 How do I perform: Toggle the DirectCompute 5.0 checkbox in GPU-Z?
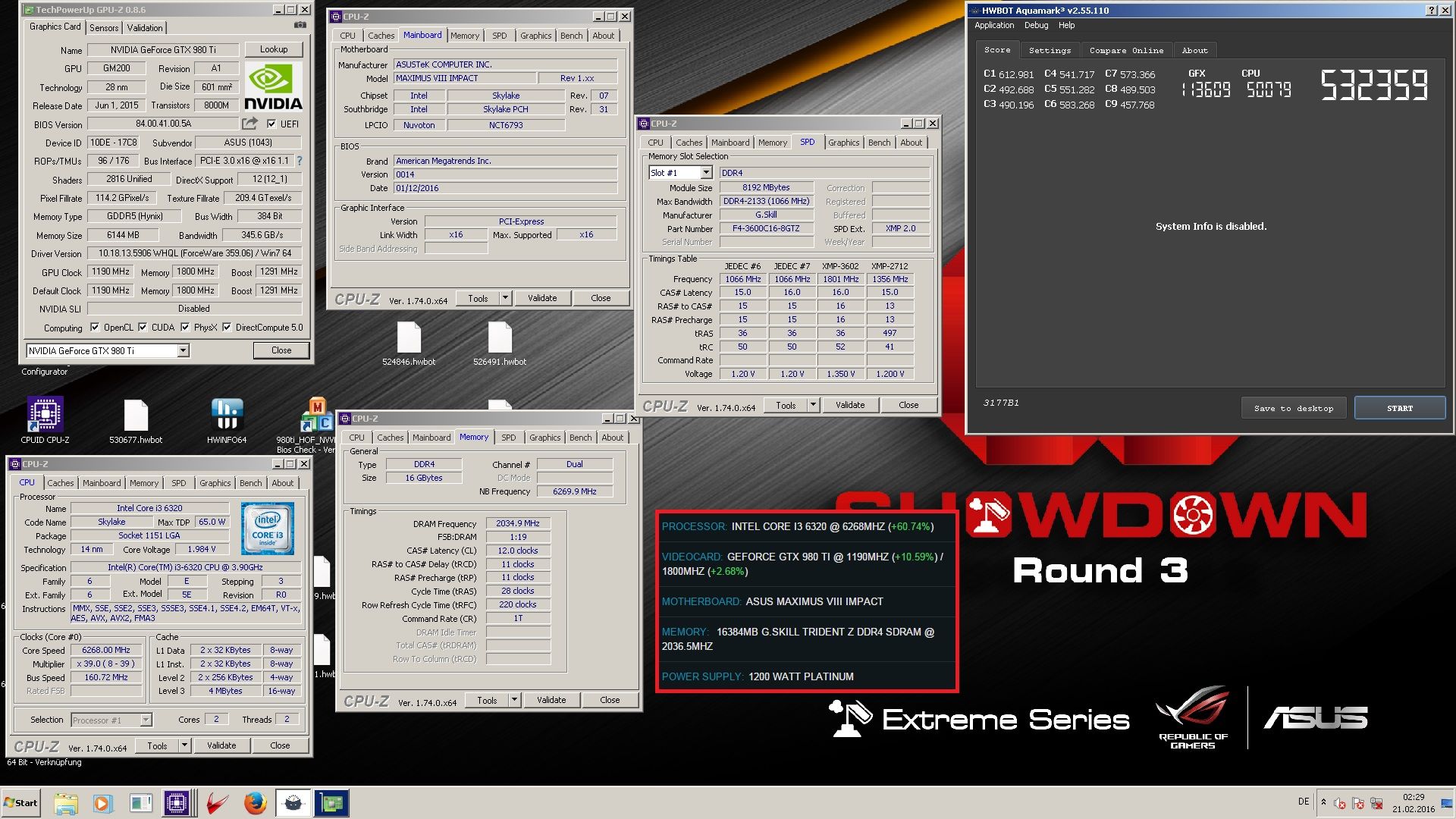point(227,328)
